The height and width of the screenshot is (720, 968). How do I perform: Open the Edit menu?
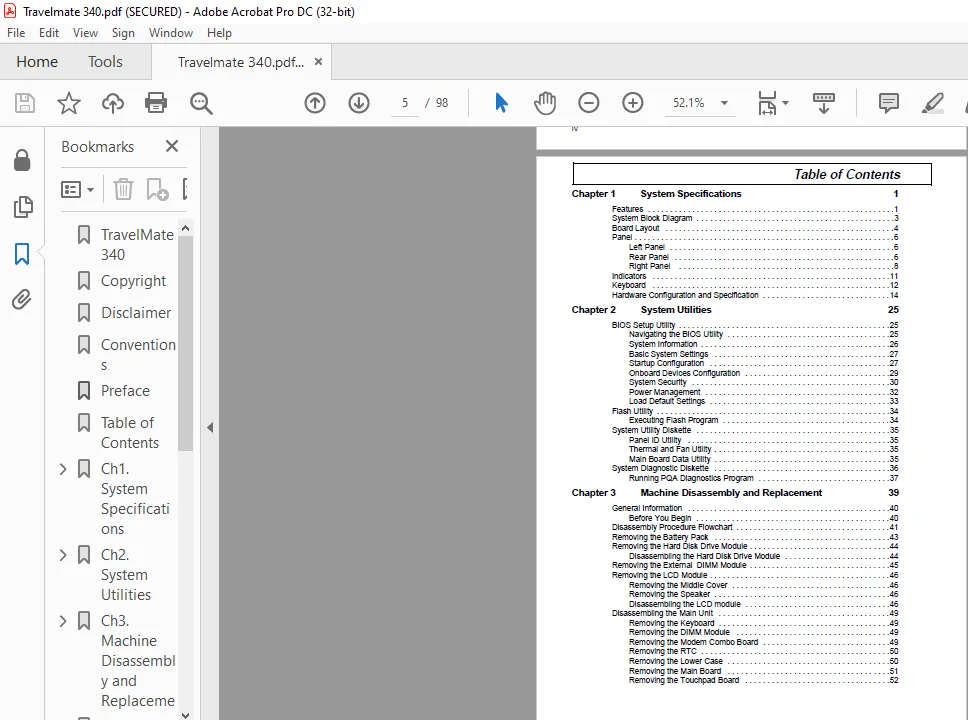(x=49, y=33)
